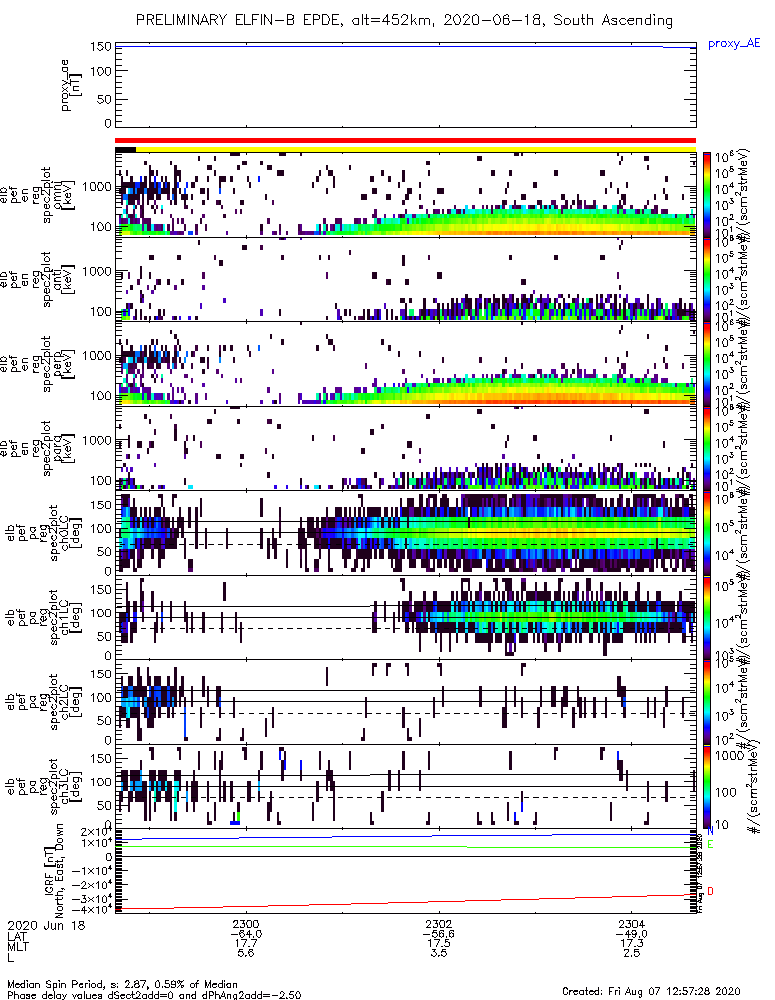The image size is (775, 1000).
Task: Click L-shell value 2.5
Action: (631, 953)
